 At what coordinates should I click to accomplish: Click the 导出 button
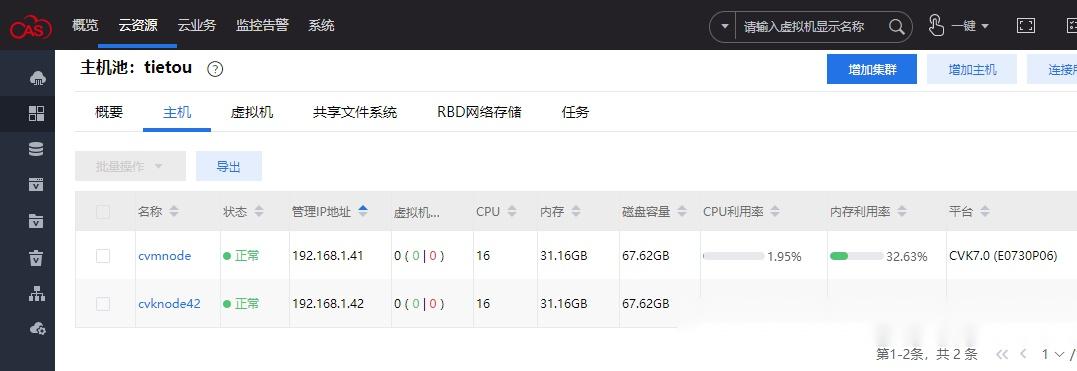click(229, 166)
